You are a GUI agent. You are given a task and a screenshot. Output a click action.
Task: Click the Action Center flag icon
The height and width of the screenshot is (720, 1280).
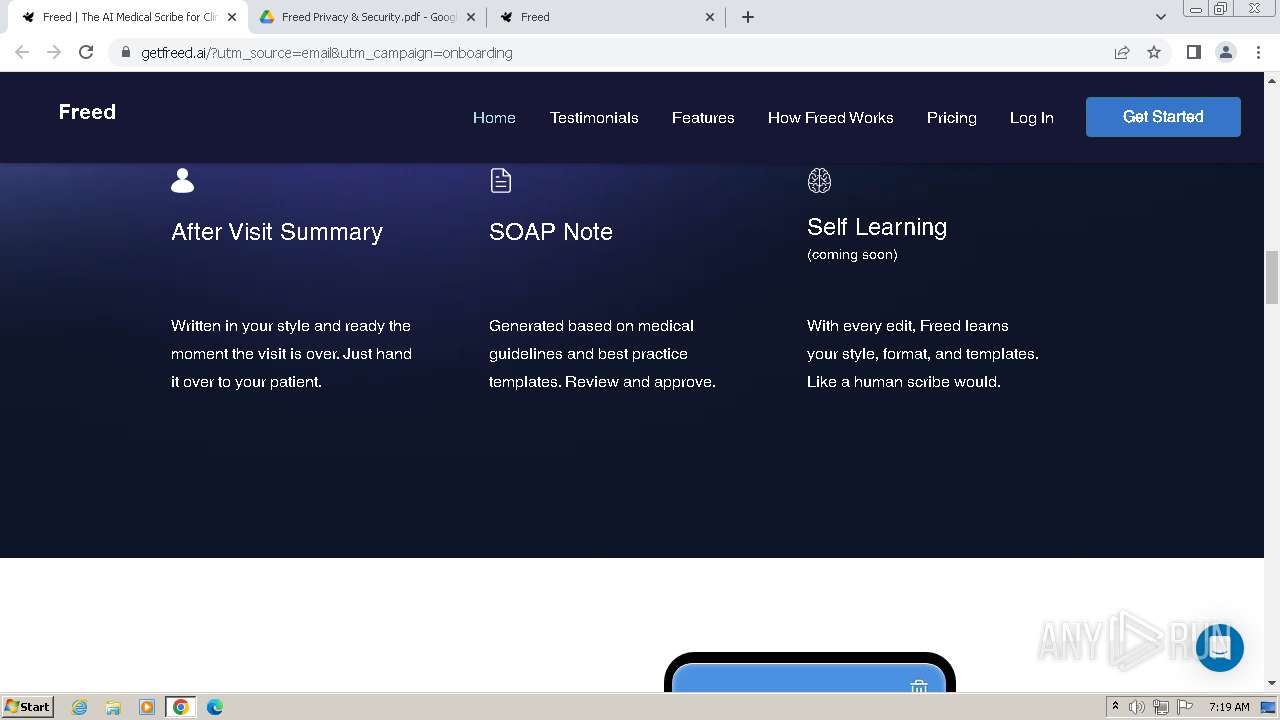click(1186, 707)
